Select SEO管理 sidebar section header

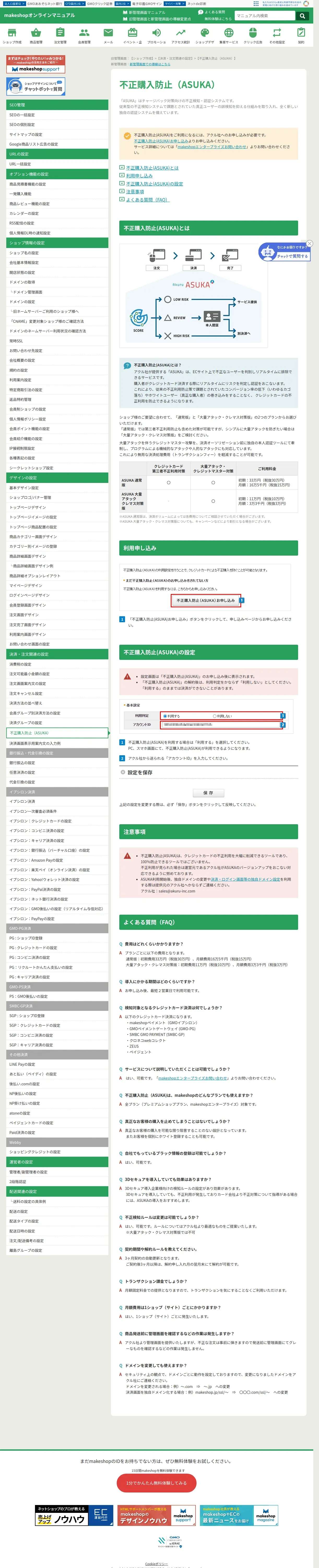pyautogui.click(x=57, y=105)
